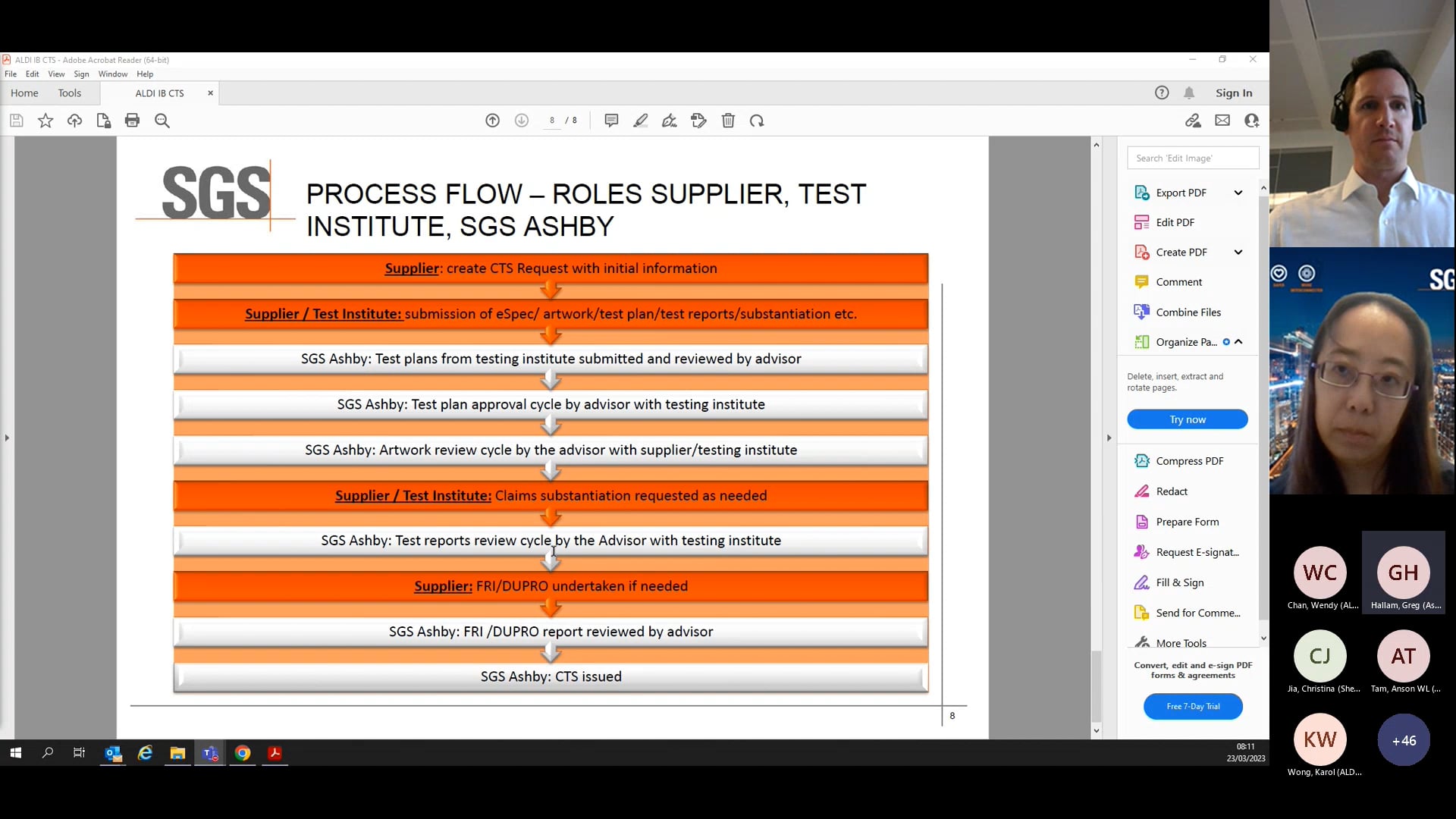Click Sign In
This screenshot has width=1456, height=819.
1234,93
